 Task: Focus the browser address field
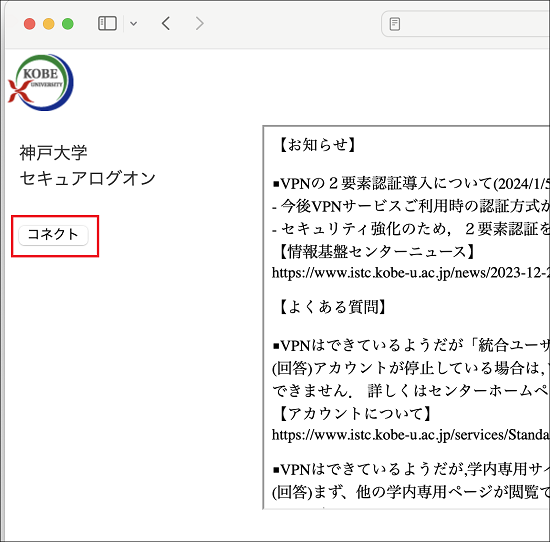coord(466,24)
